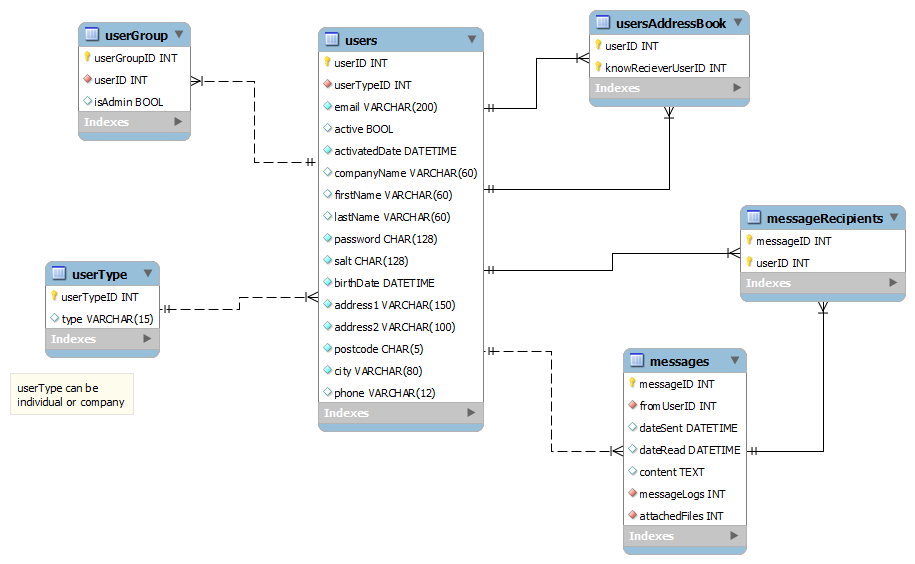Collapse the users table with header arrow
915x564 pixels.
(x=471, y=40)
